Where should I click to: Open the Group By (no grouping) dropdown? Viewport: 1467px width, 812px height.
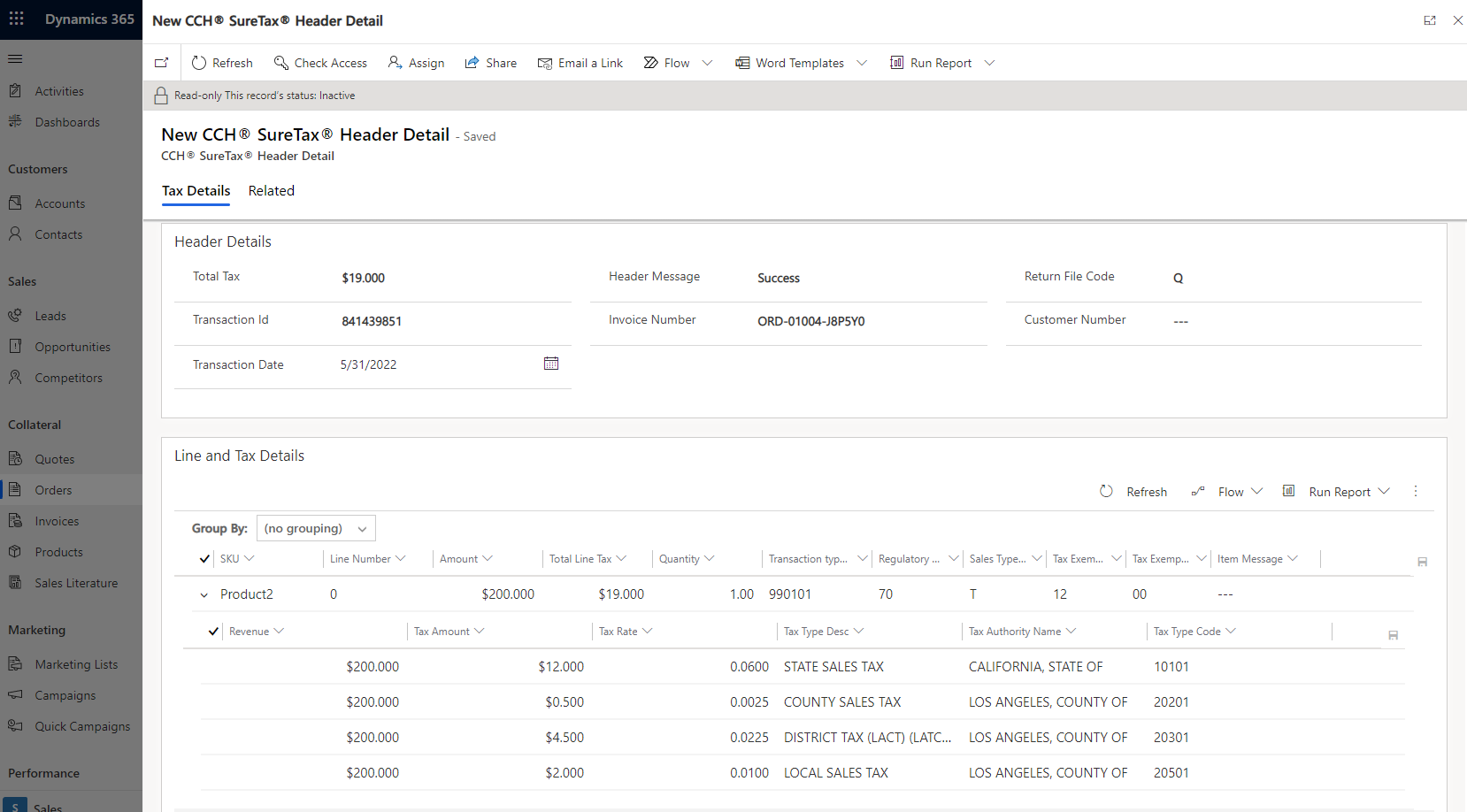(316, 528)
